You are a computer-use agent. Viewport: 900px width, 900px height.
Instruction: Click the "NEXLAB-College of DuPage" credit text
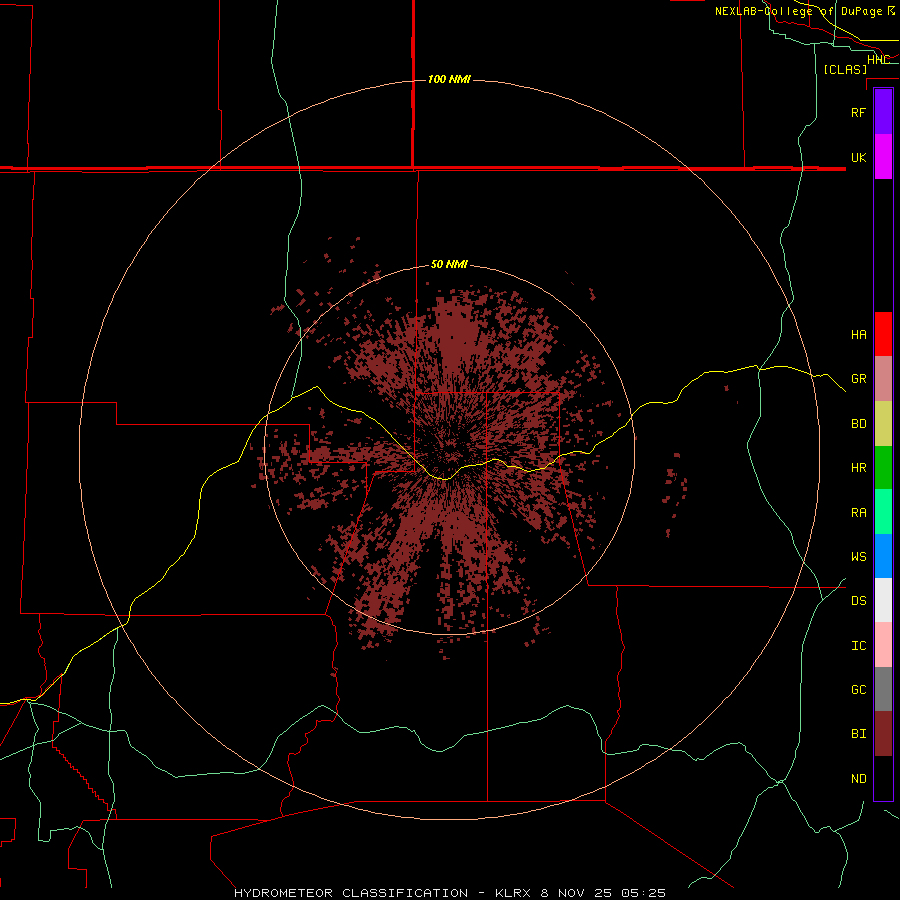pyautogui.click(x=800, y=11)
